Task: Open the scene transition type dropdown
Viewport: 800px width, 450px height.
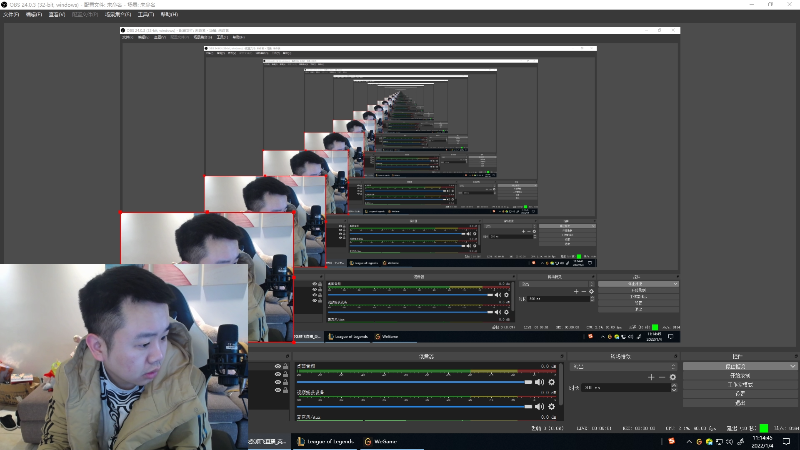Action: [623, 366]
